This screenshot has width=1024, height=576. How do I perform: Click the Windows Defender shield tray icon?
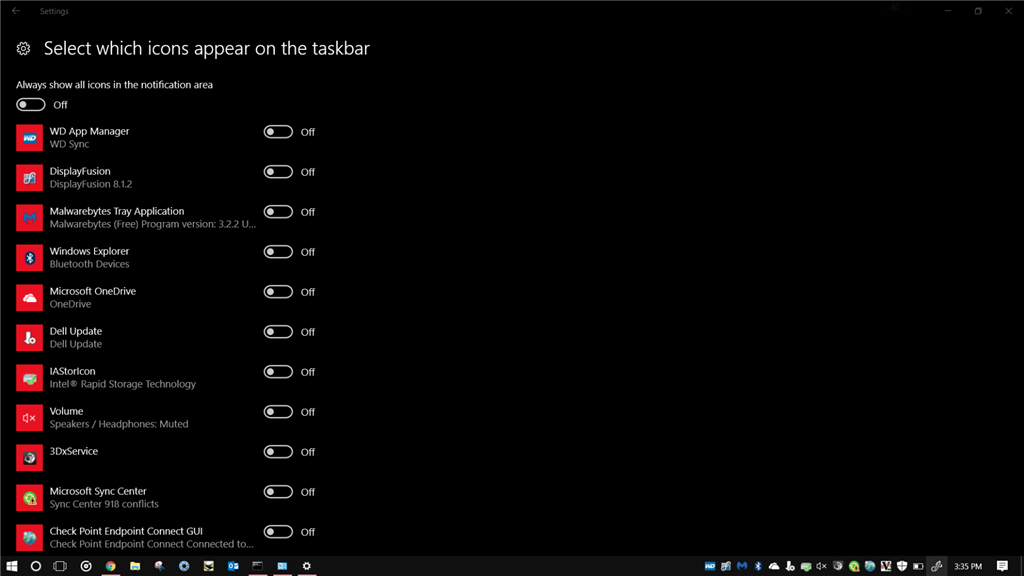point(902,566)
